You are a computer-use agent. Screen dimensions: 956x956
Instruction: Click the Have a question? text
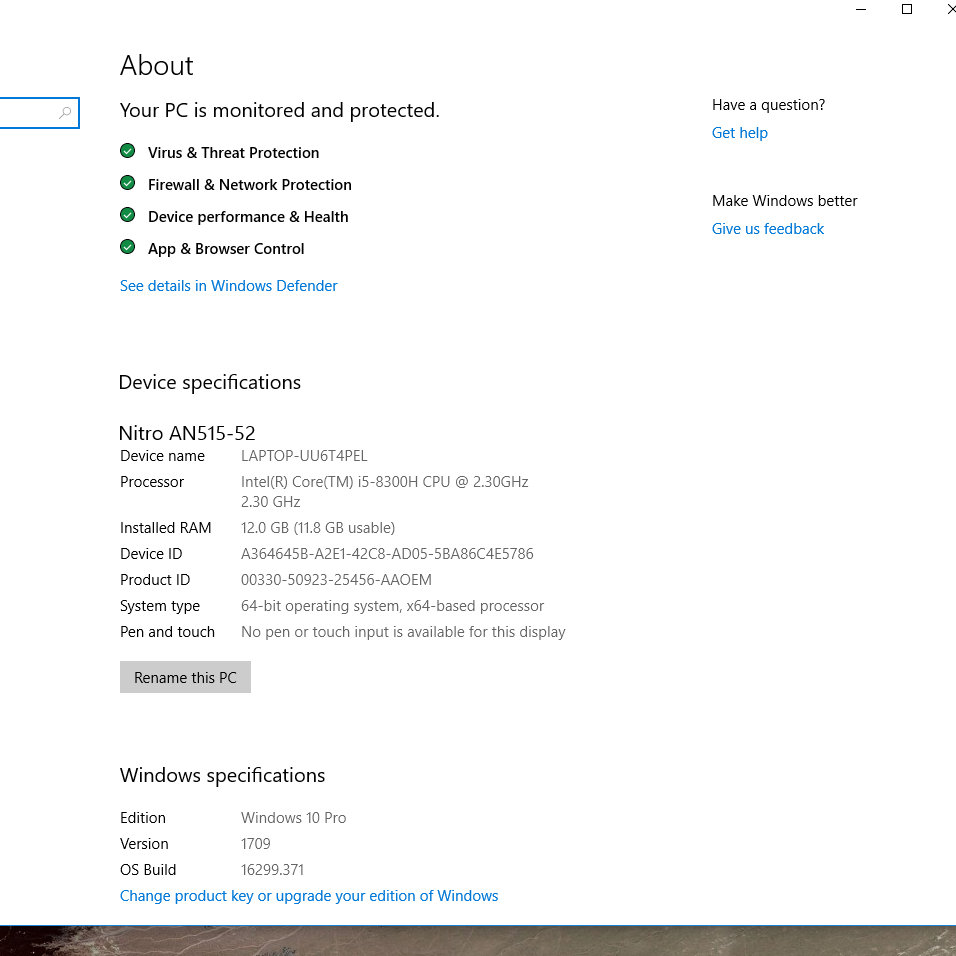(768, 105)
